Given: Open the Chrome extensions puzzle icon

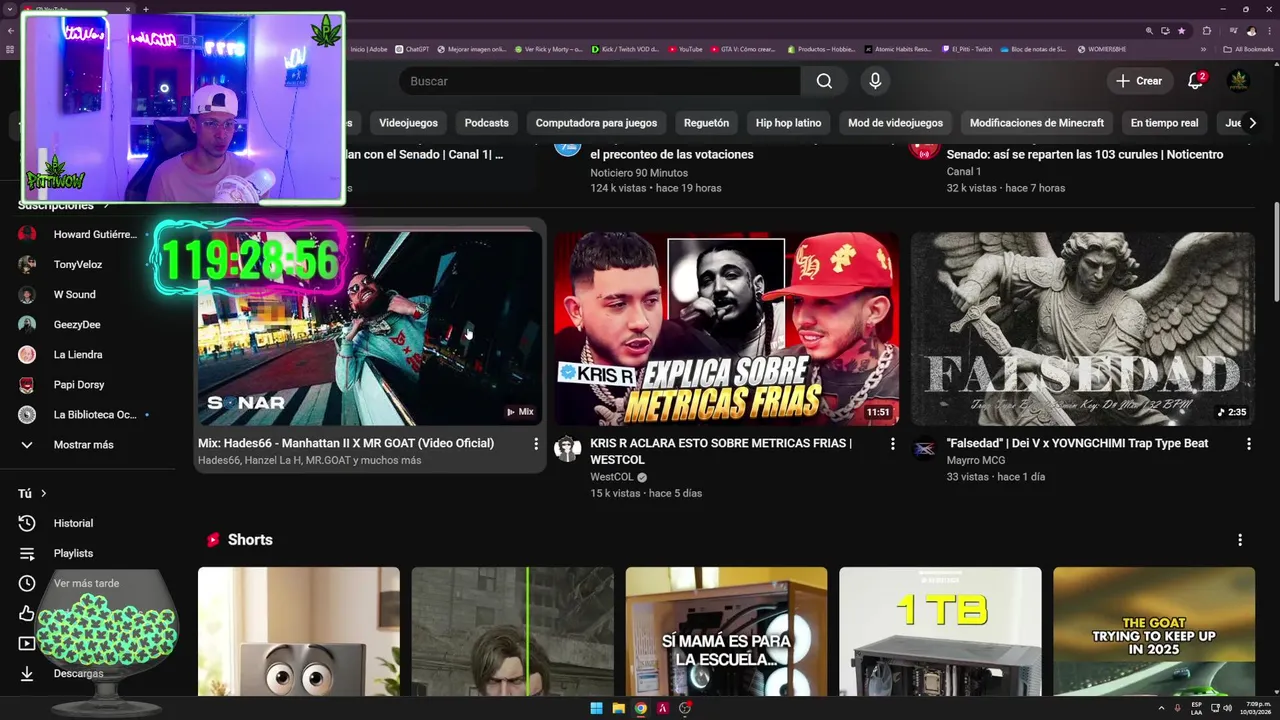Looking at the screenshot, I should (x=1207, y=31).
